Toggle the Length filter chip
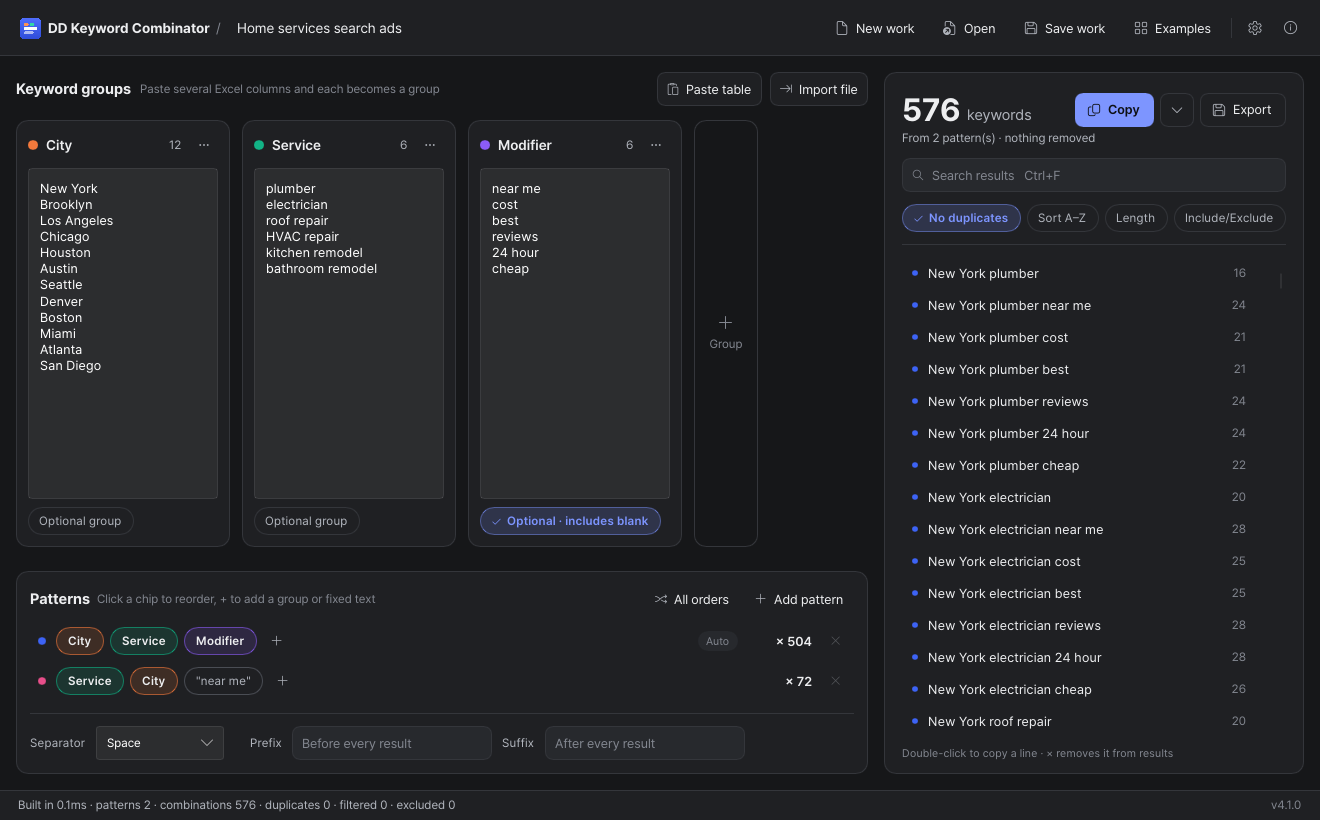The image size is (1320, 820). 1135,218
